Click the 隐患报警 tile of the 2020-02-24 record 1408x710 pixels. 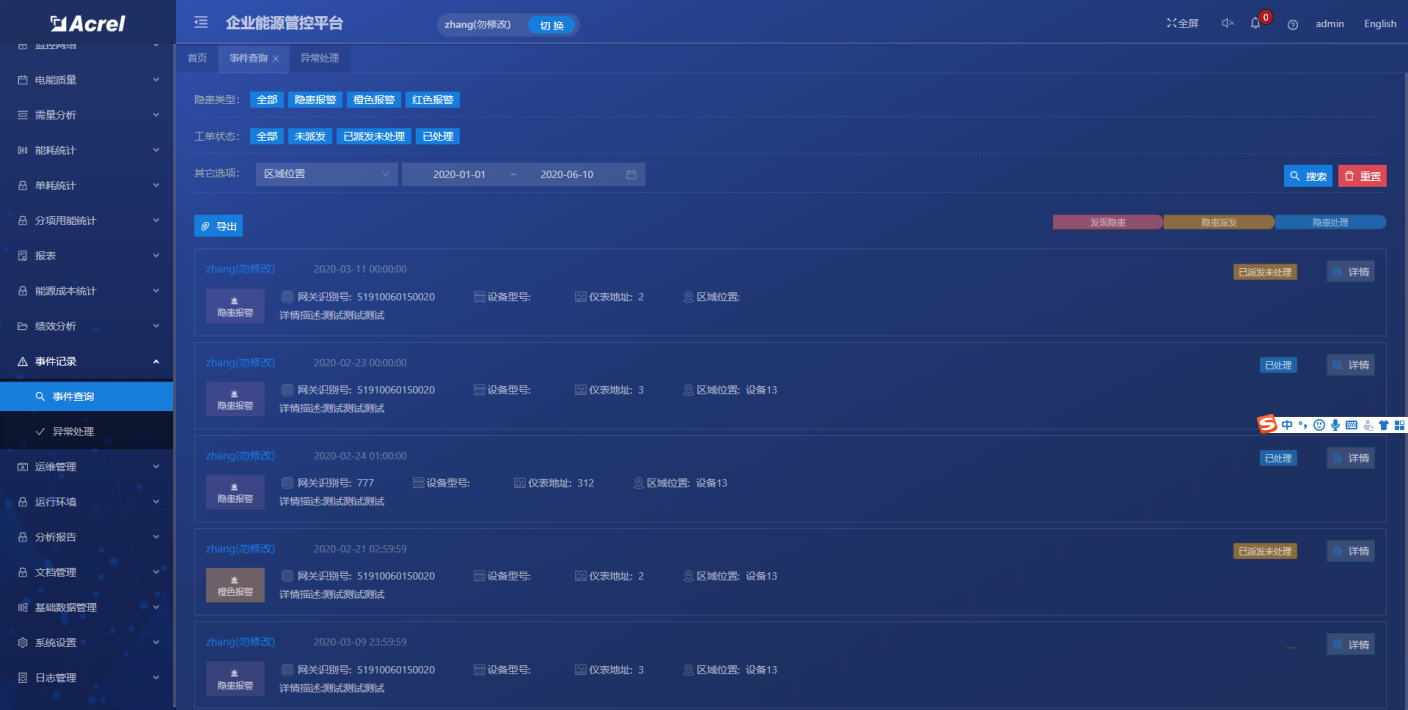235,492
